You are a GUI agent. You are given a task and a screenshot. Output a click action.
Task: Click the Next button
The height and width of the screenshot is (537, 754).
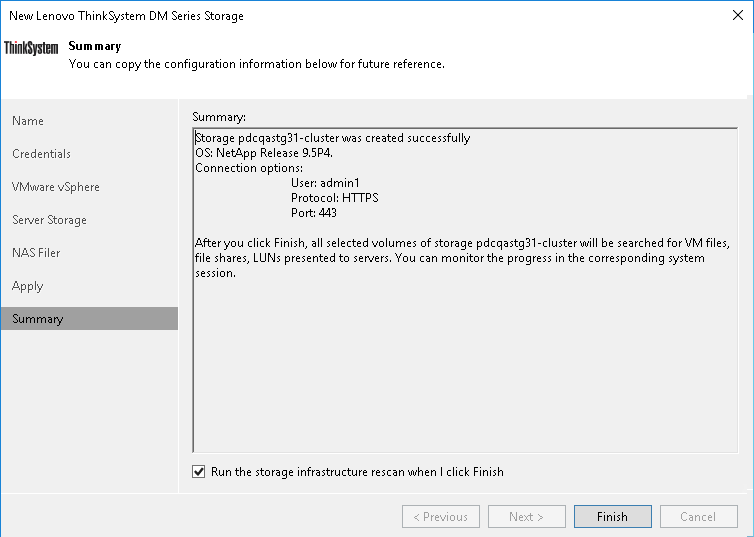click(x=527, y=517)
